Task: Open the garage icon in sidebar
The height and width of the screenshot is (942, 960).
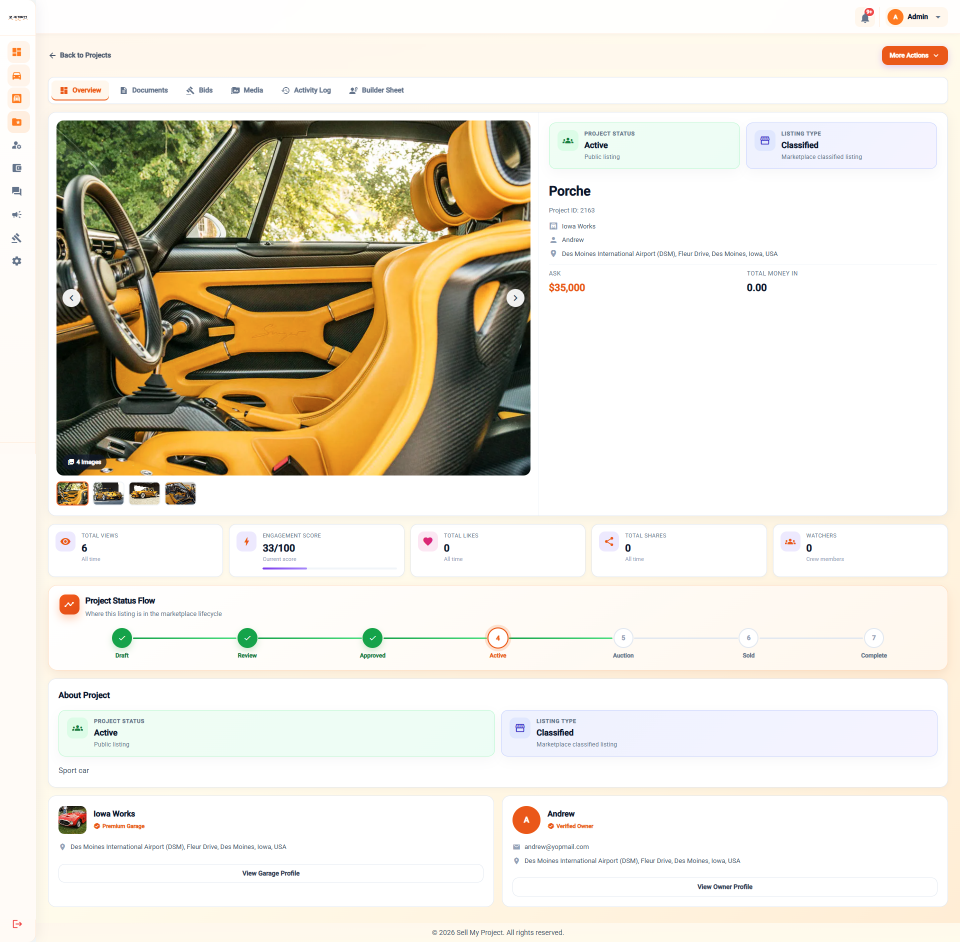Action: pyautogui.click(x=17, y=99)
